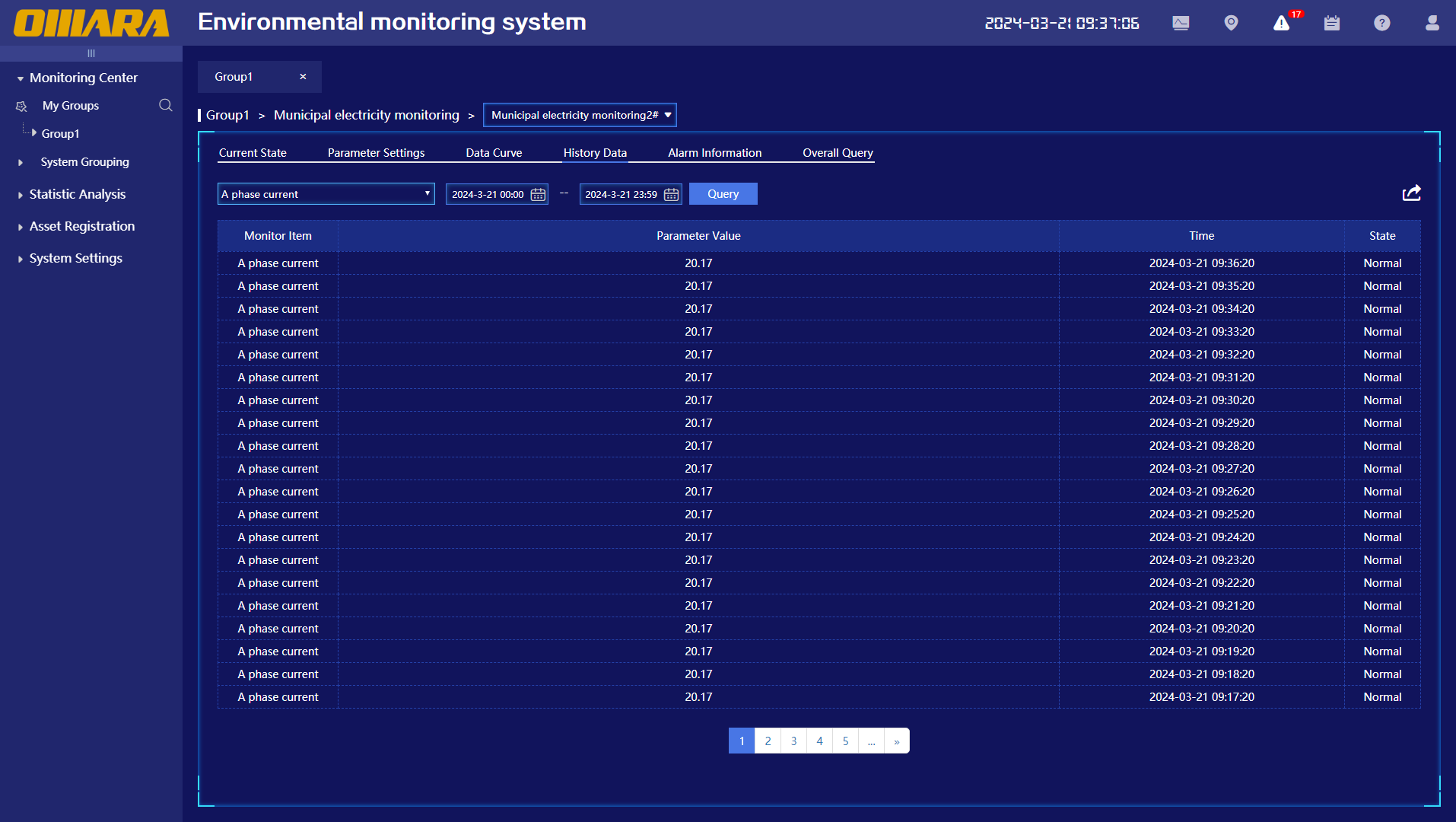
Task: Open the alarm notifications bell icon
Action: pyautogui.click(x=1282, y=23)
